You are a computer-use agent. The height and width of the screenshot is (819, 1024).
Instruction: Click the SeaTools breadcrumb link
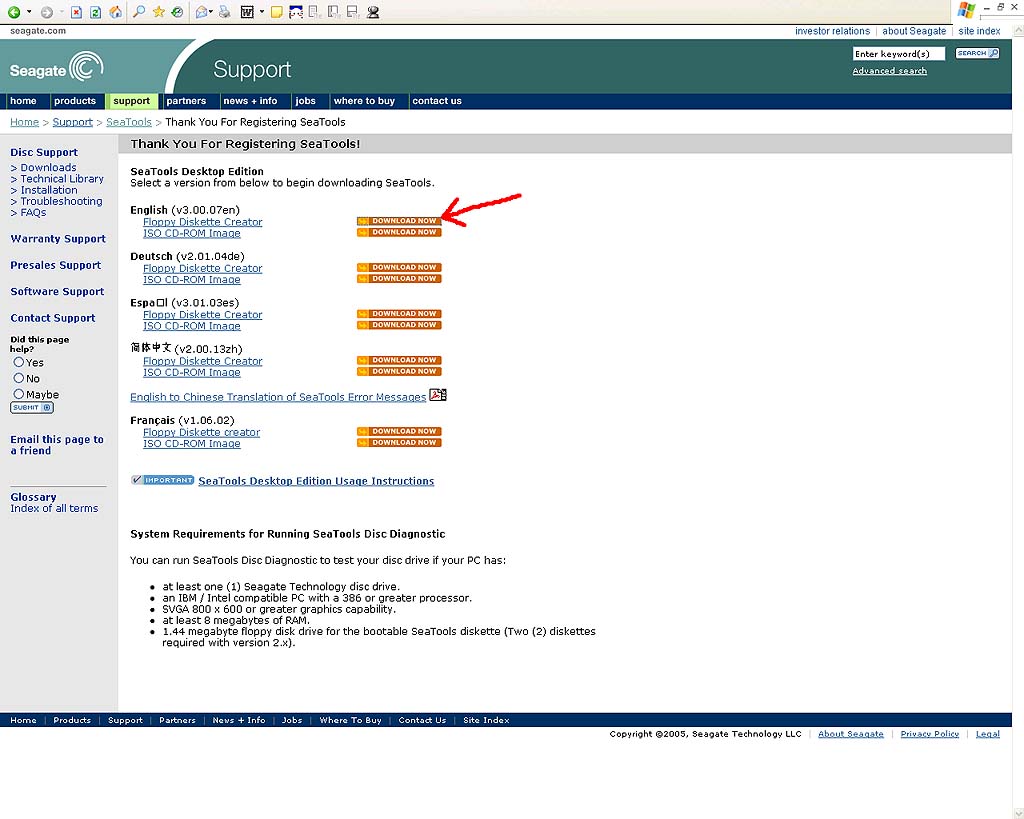(129, 121)
